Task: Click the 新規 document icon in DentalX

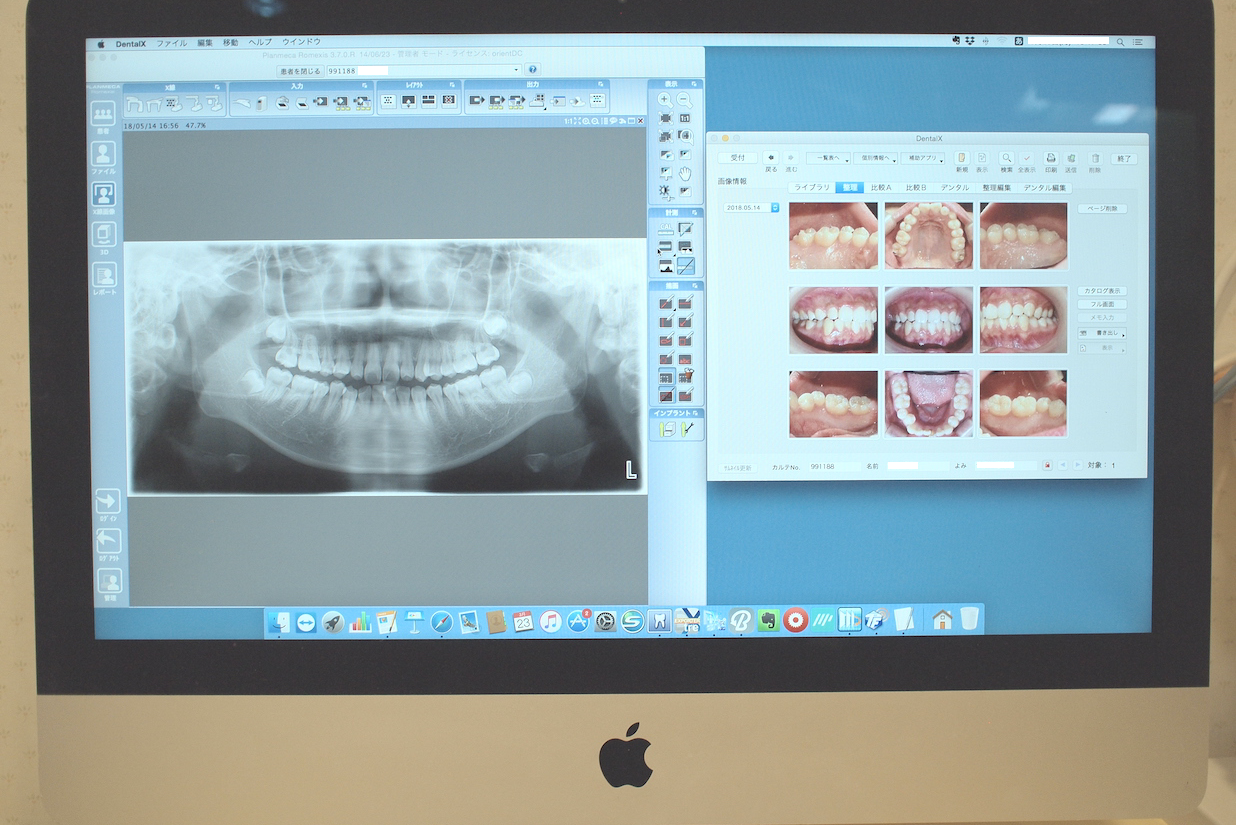Action: click(x=961, y=158)
